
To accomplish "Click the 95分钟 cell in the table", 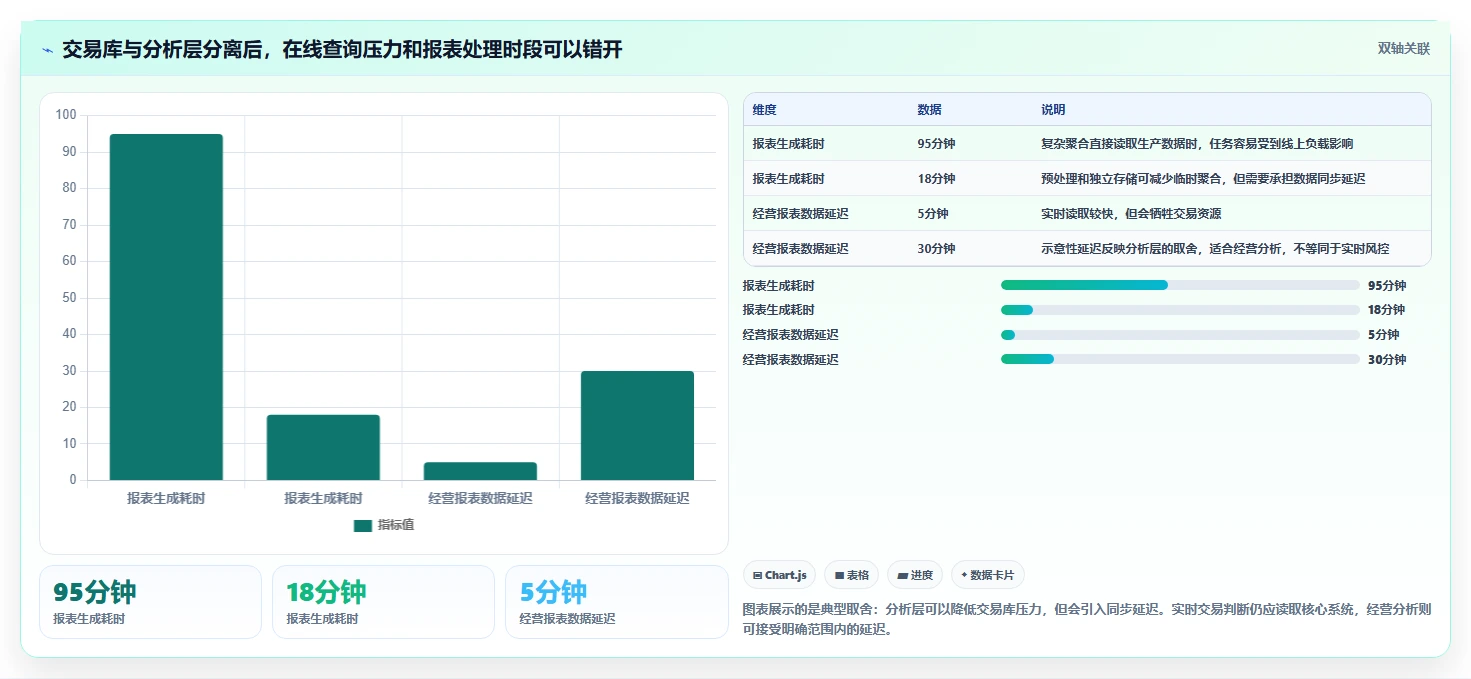I will coord(936,144).
